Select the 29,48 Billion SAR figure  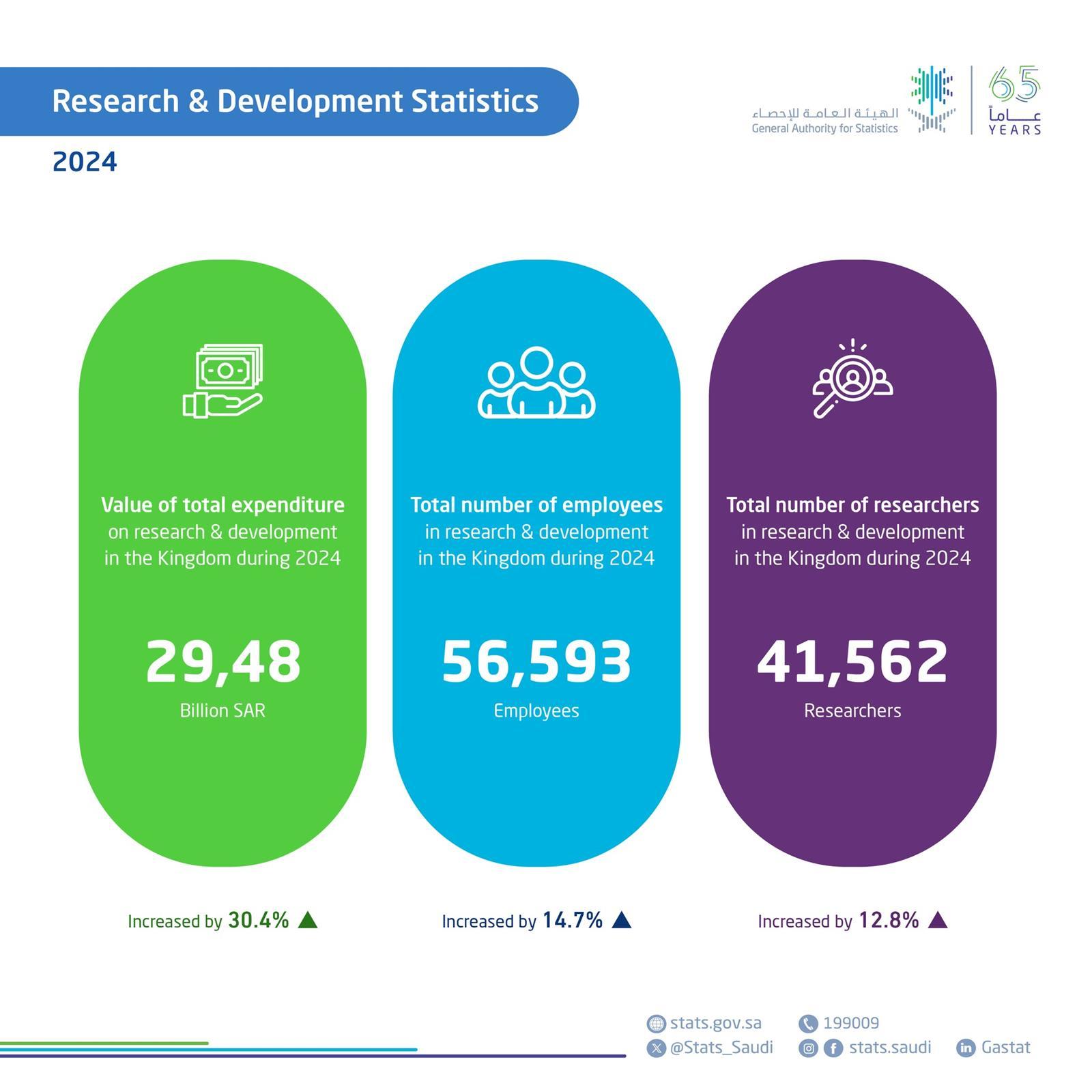222,662
